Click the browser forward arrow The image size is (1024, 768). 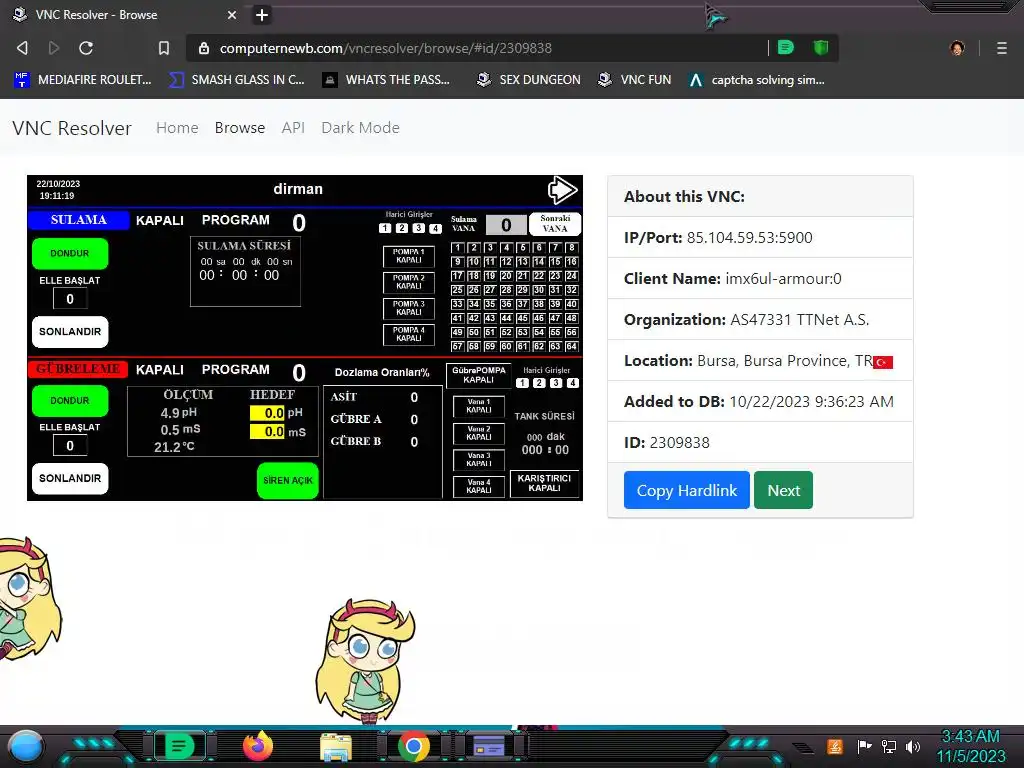click(54, 48)
